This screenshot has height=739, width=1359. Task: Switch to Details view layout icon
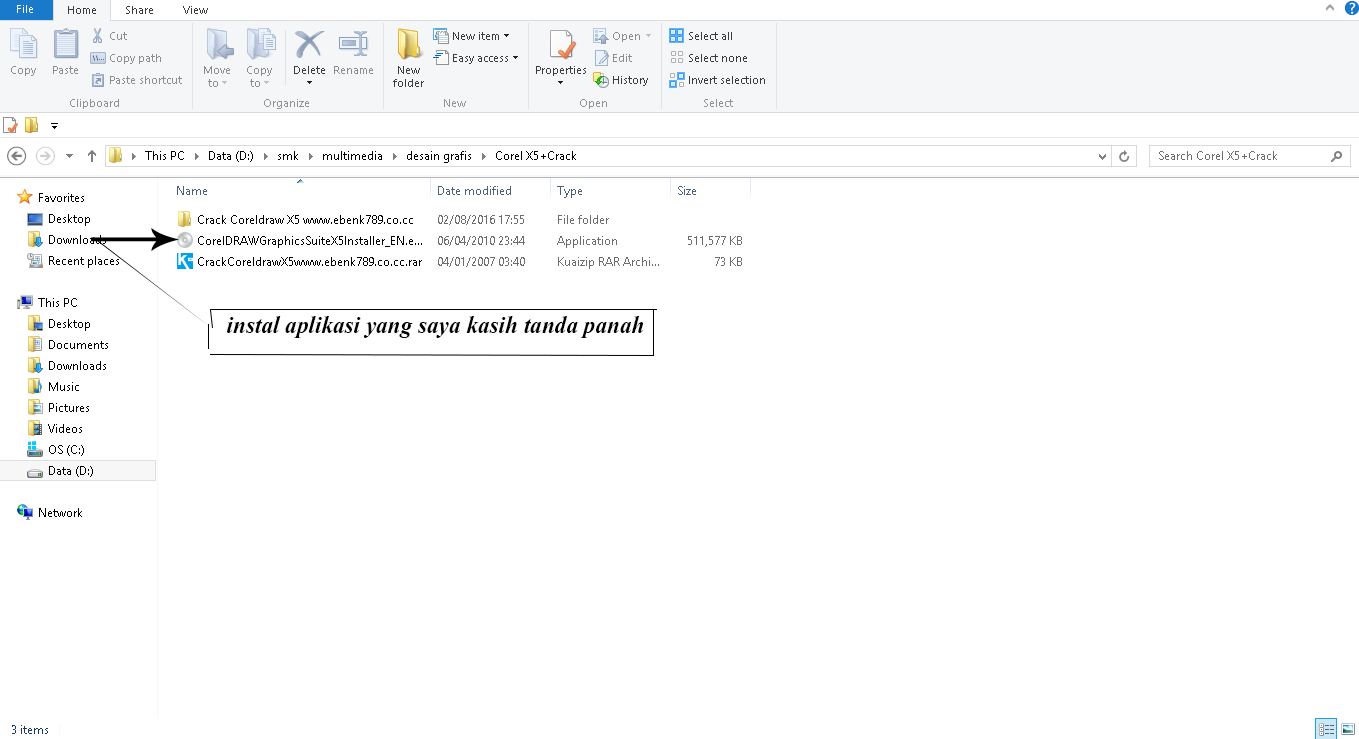point(1326,729)
